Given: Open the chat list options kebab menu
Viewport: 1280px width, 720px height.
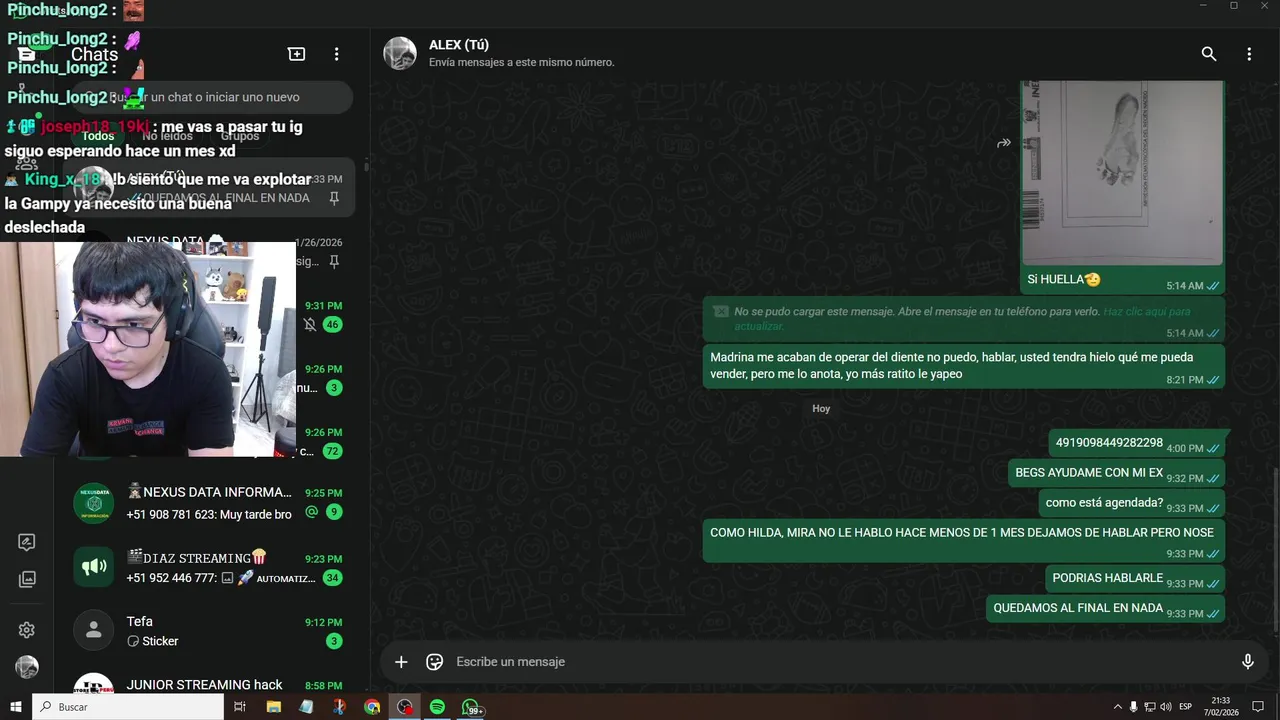Looking at the screenshot, I should (x=336, y=54).
